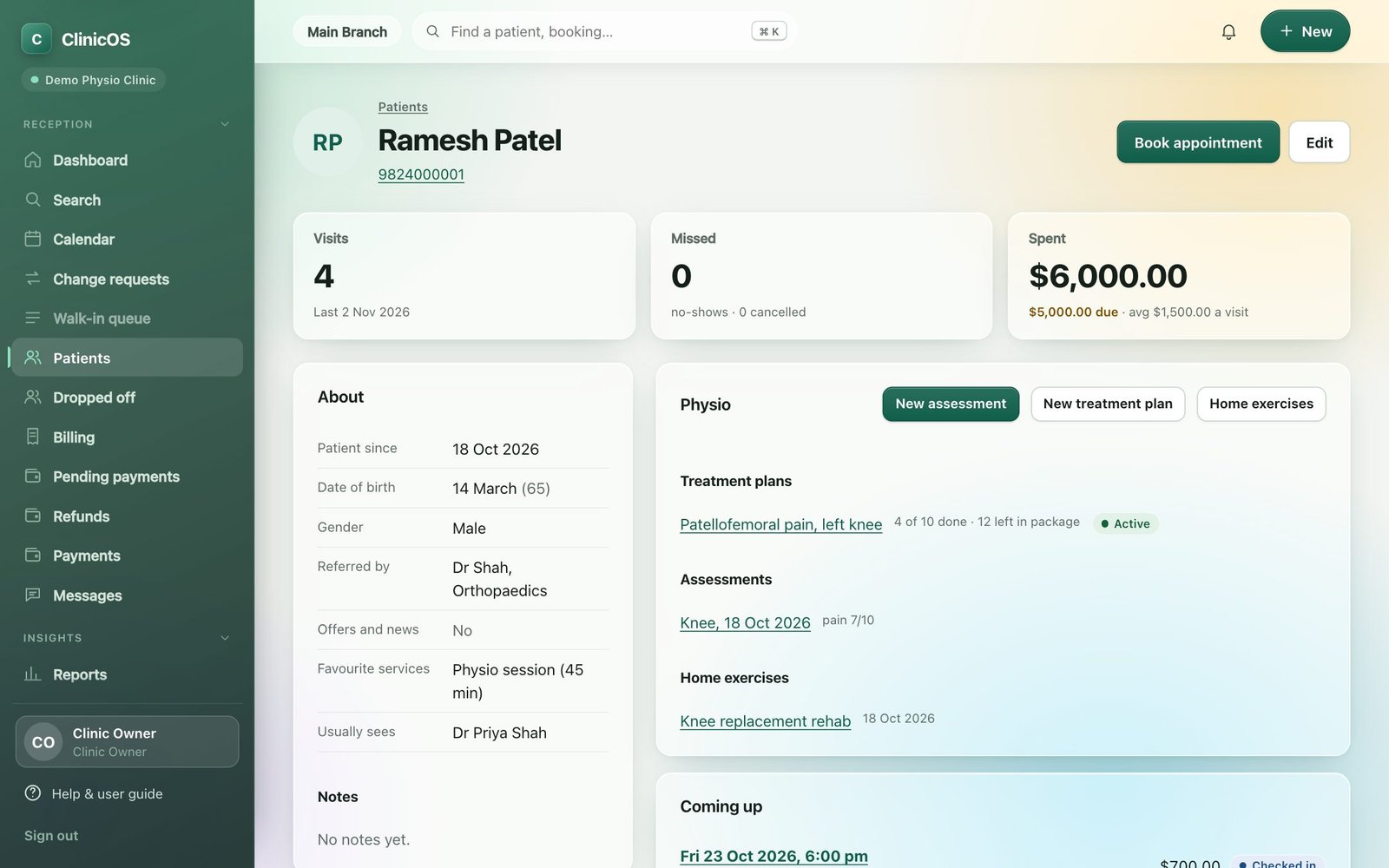Open the Walk-in queue list icon
Screen dimensions: 1389x868
click(x=33, y=318)
